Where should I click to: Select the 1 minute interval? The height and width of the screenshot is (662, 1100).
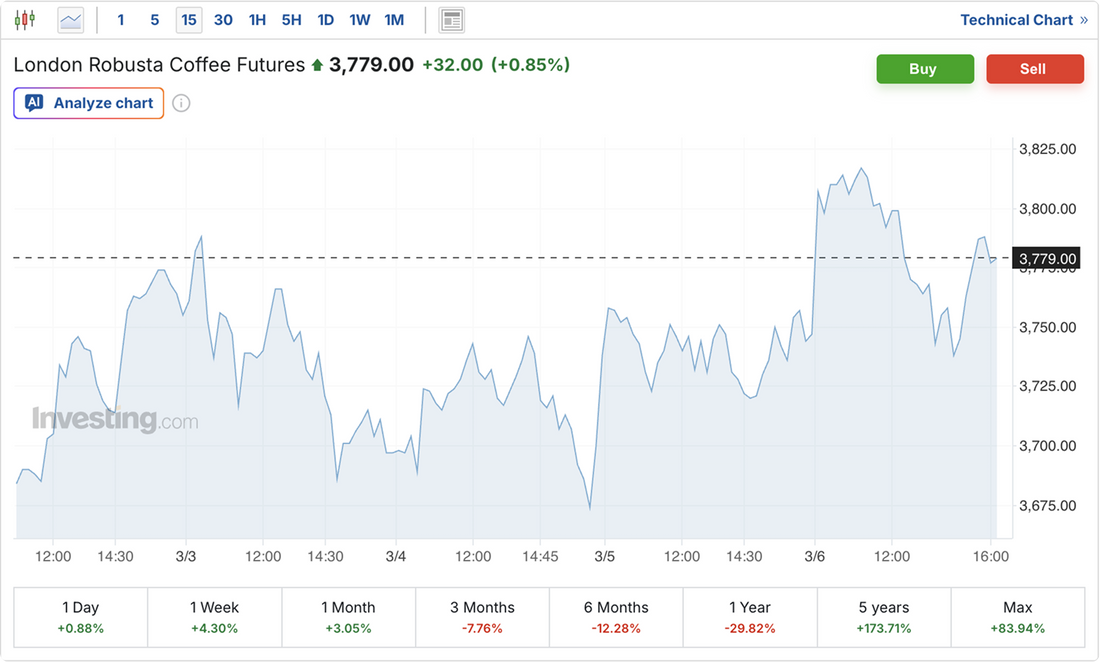point(121,20)
